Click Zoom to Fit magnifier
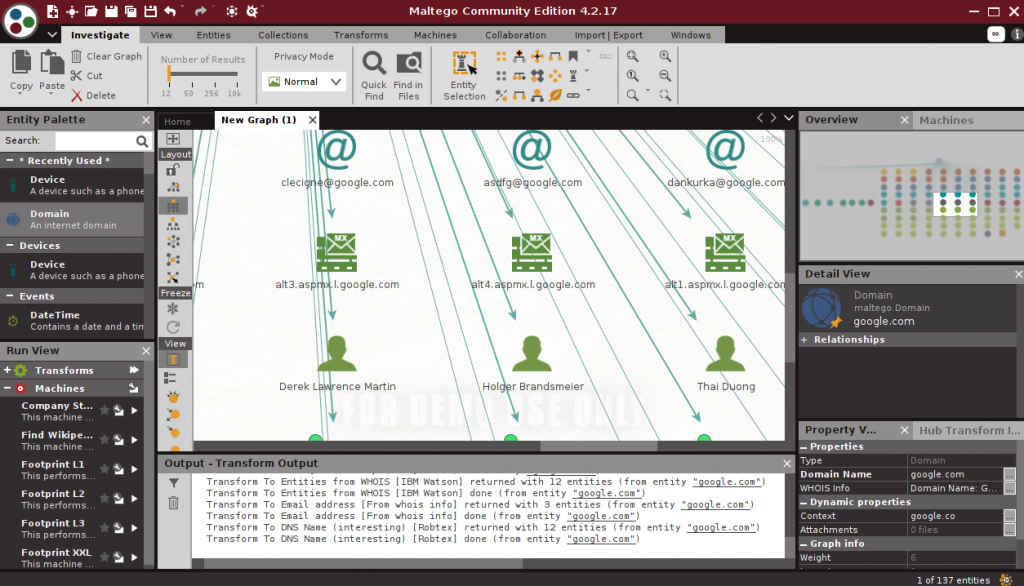The height and width of the screenshot is (586, 1024). (x=632, y=56)
